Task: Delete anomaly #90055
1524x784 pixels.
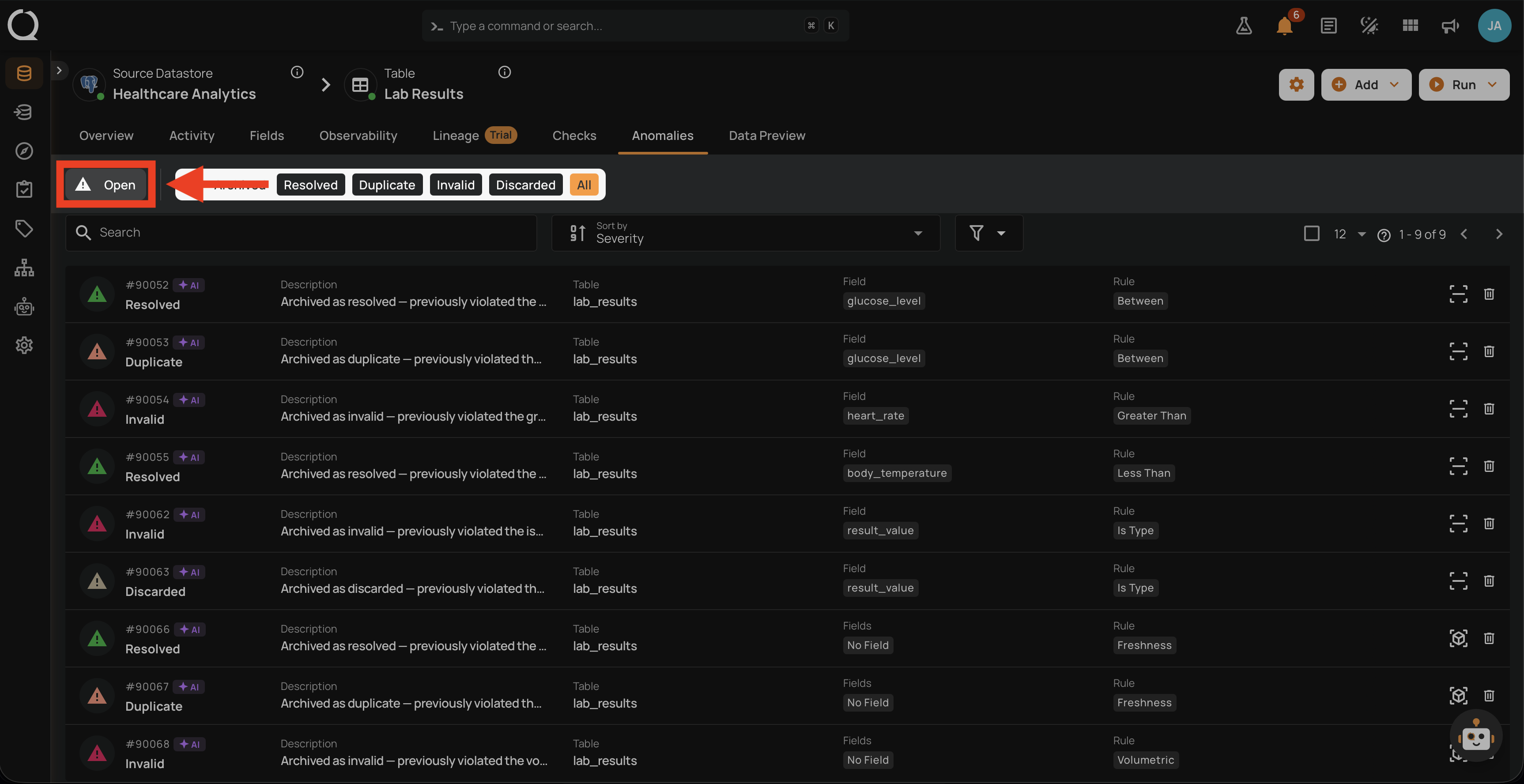Action: pos(1489,466)
